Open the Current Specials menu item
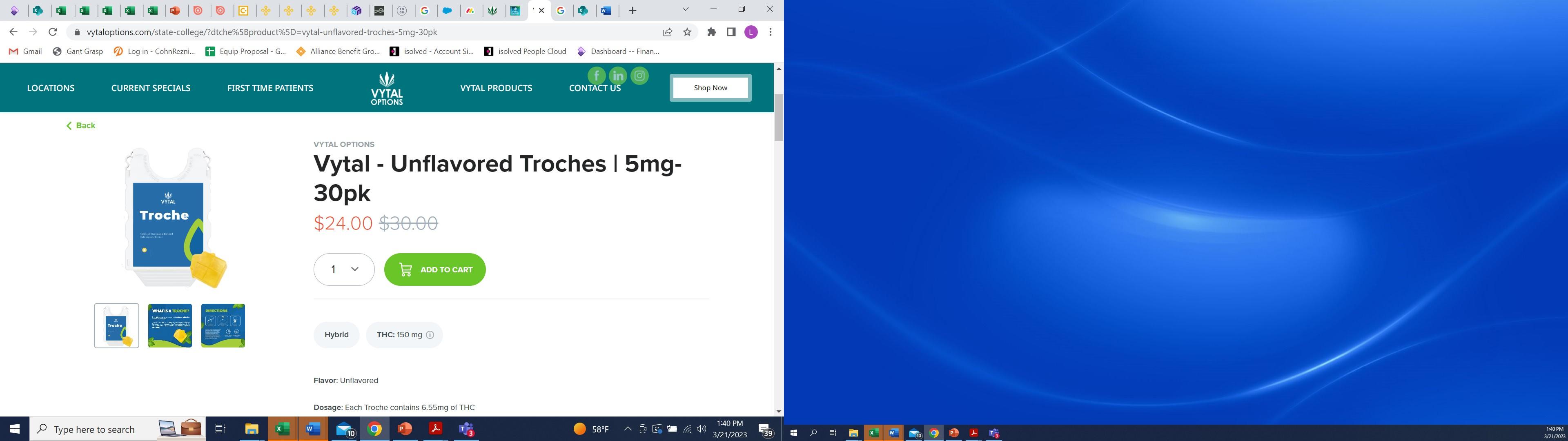The height and width of the screenshot is (441, 1568). coord(151,88)
